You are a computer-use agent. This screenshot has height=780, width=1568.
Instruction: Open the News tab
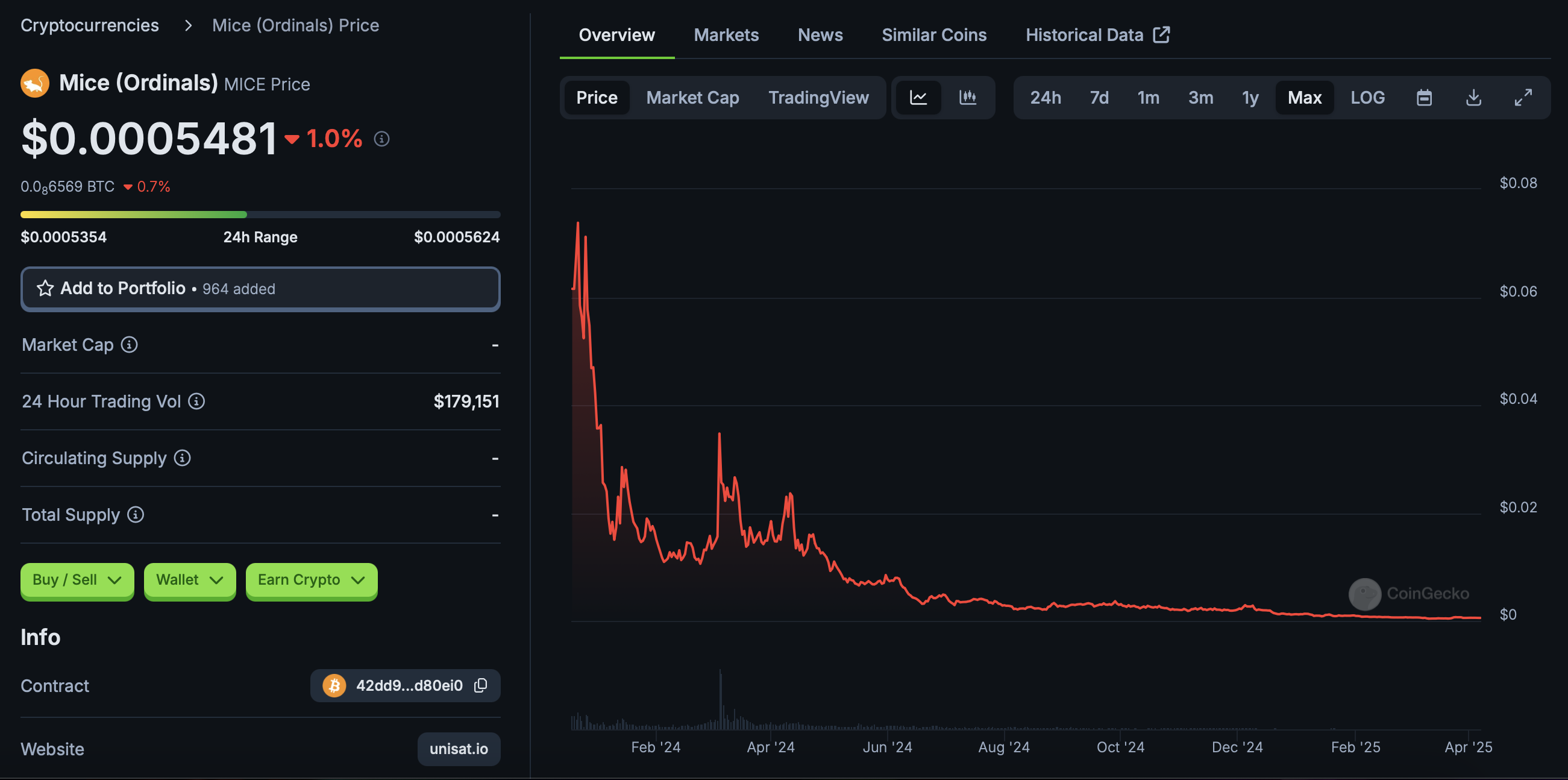(820, 36)
